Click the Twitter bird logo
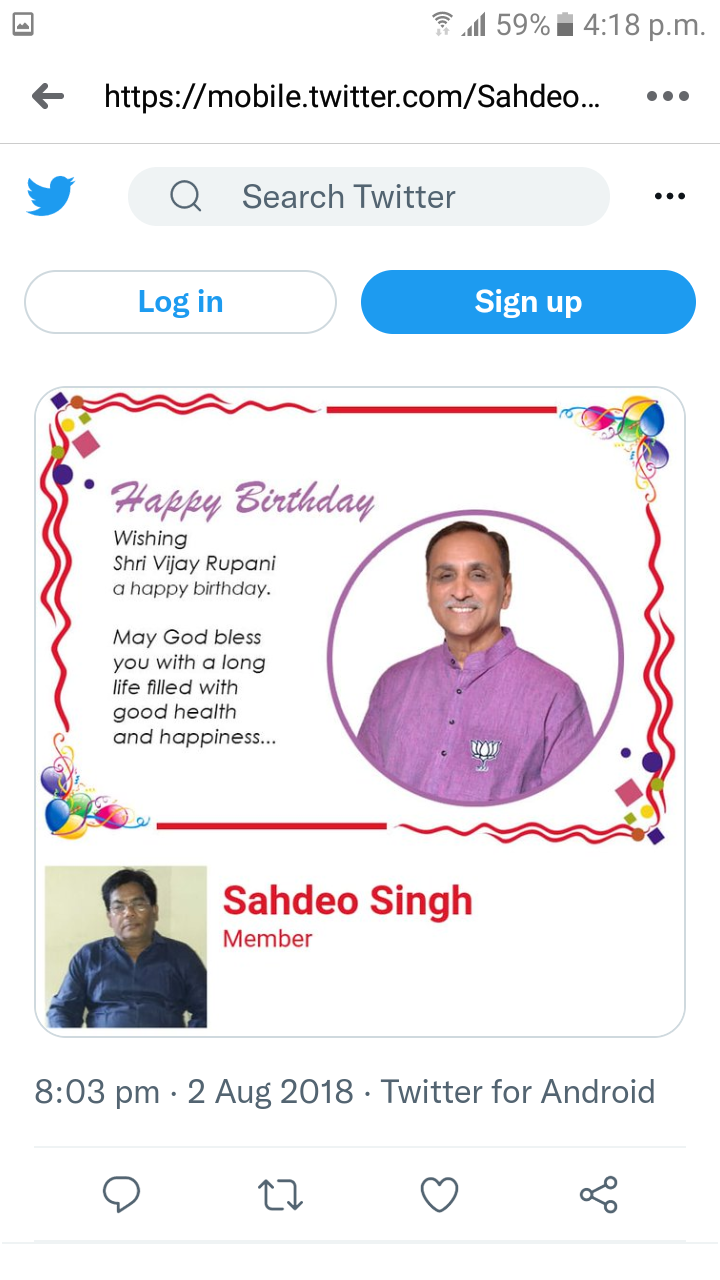Image resolution: width=720 pixels, height=1280 pixels. [x=49, y=196]
